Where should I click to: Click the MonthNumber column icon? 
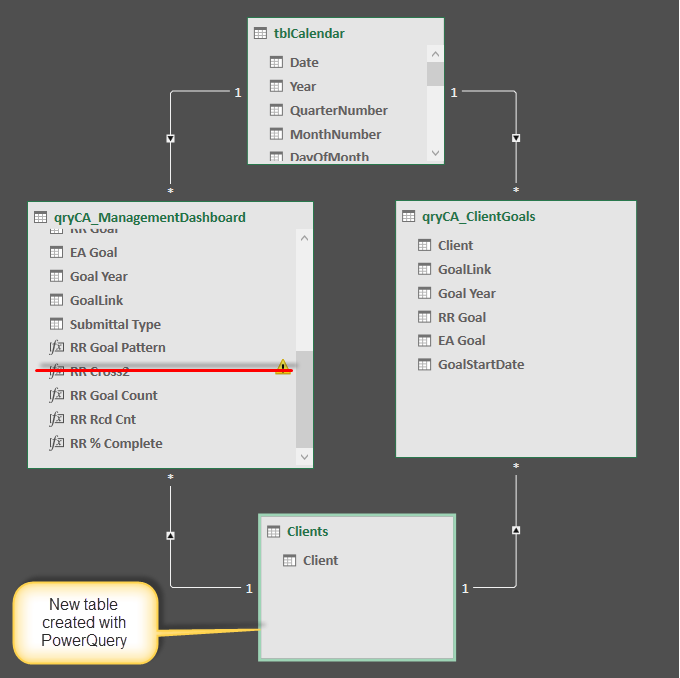[276, 134]
